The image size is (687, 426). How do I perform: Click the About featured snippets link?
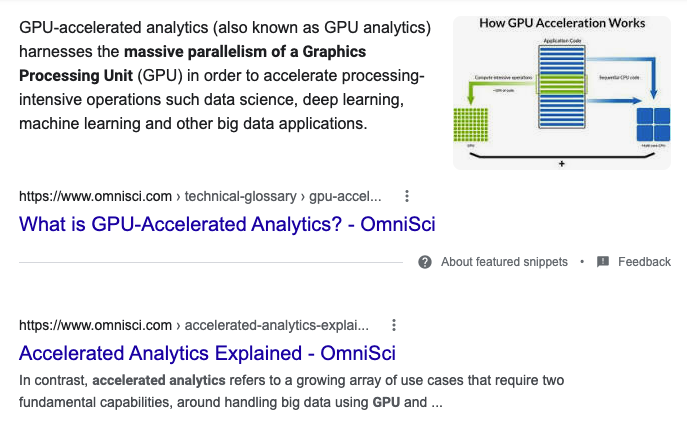504,262
